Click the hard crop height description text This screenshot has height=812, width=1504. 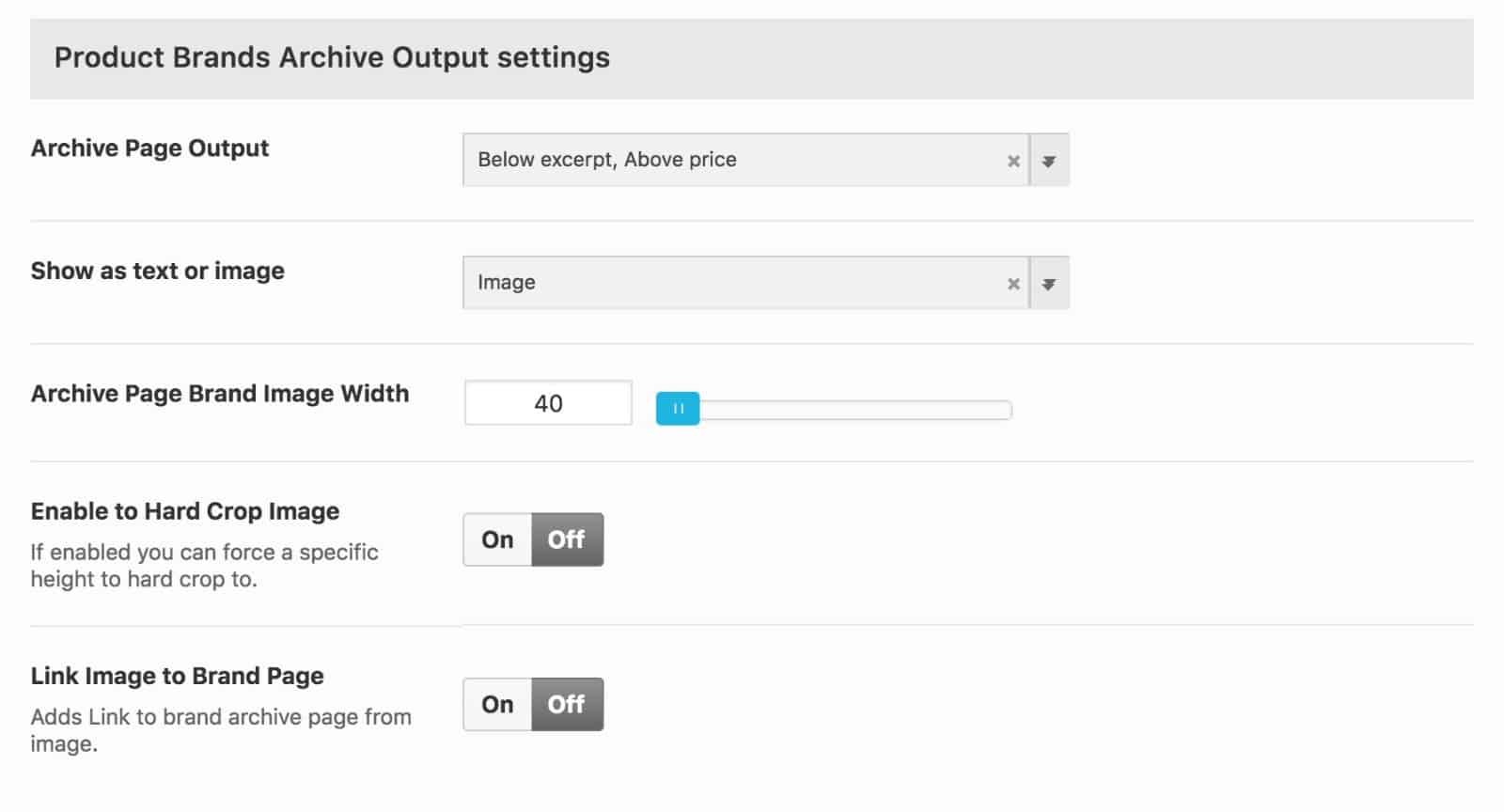point(204,566)
